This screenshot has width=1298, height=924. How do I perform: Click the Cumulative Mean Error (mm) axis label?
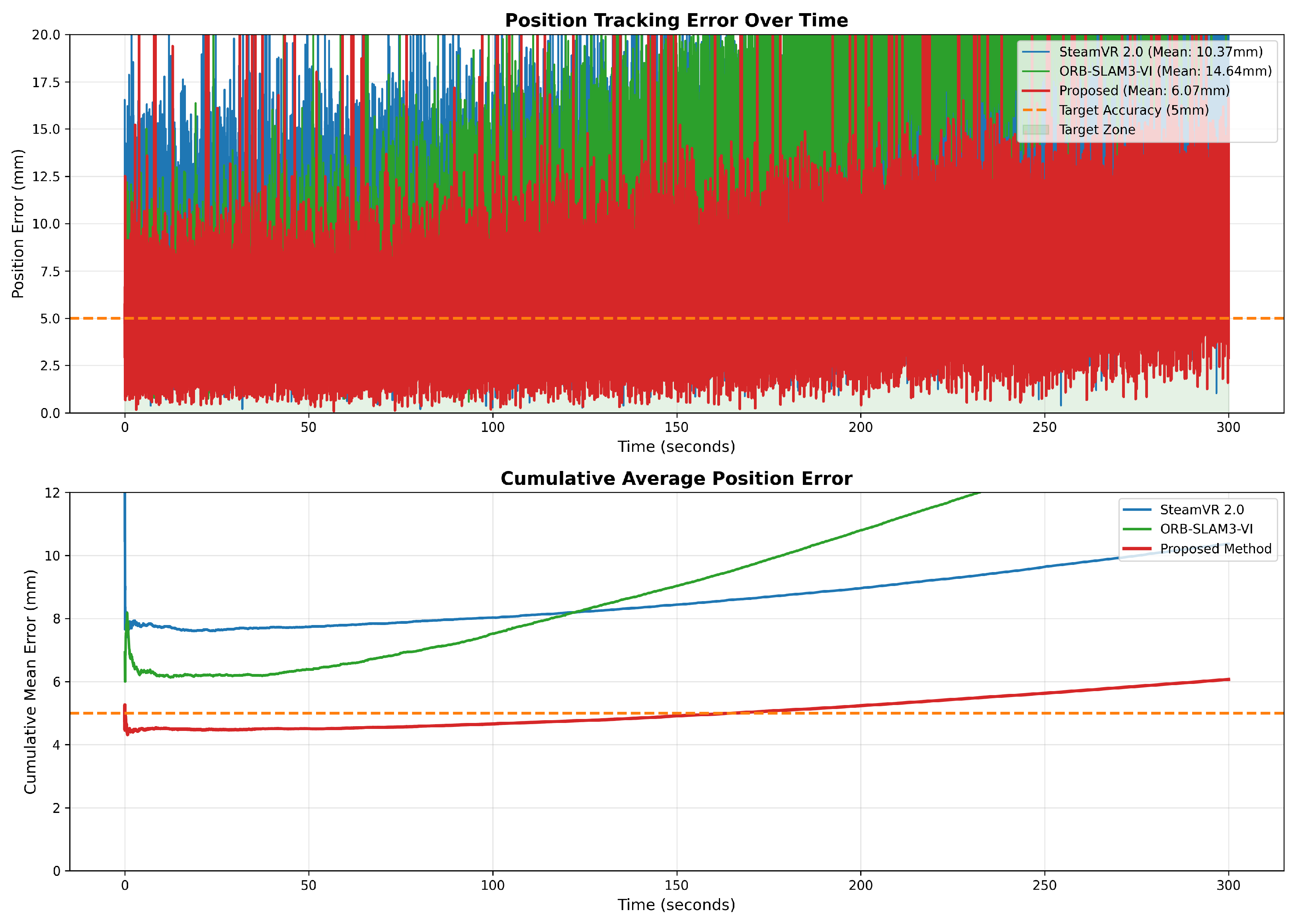30,682
